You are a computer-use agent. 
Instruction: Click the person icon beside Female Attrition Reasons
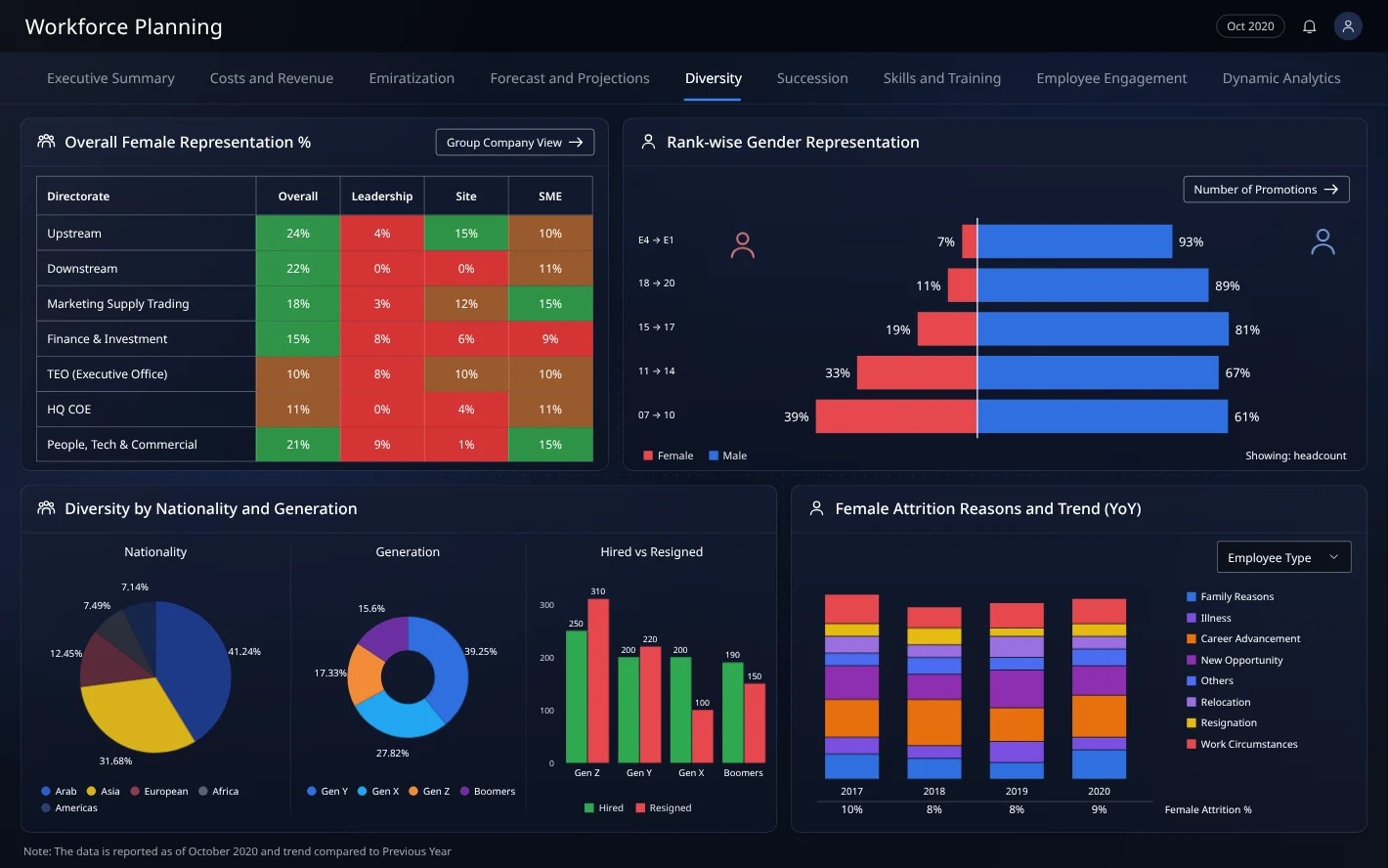coord(816,508)
